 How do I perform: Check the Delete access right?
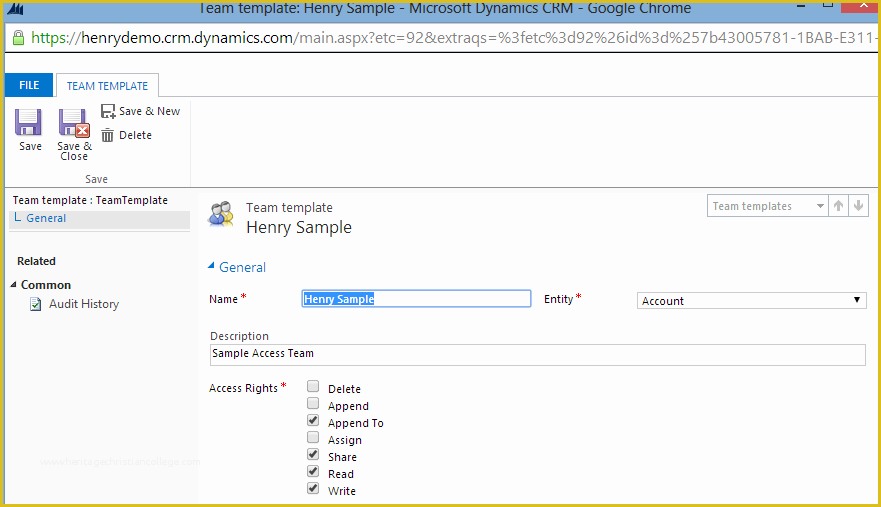click(x=313, y=386)
